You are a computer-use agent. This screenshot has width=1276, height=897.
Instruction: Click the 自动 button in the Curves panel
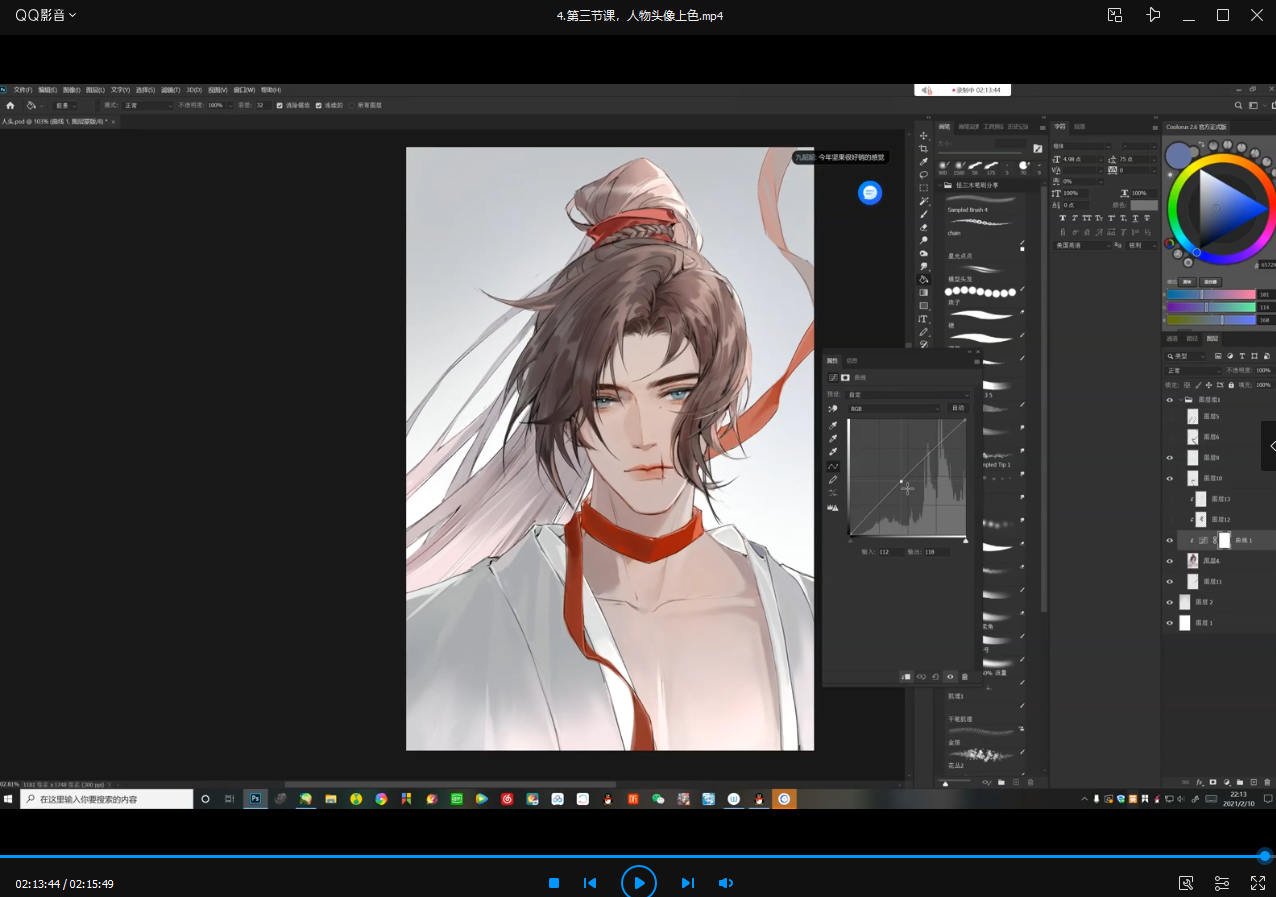pyautogui.click(x=956, y=408)
